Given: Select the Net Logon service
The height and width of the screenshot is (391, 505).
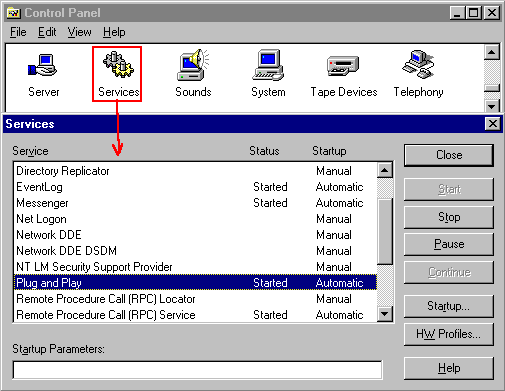Looking at the screenshot, I should coord(195,219).
